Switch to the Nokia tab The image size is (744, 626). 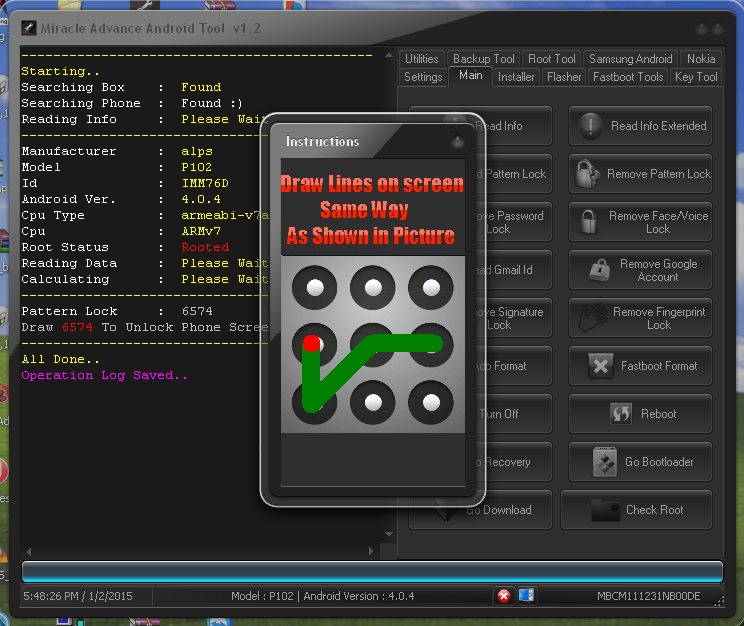pyautogui.click(x=701, y=59)
